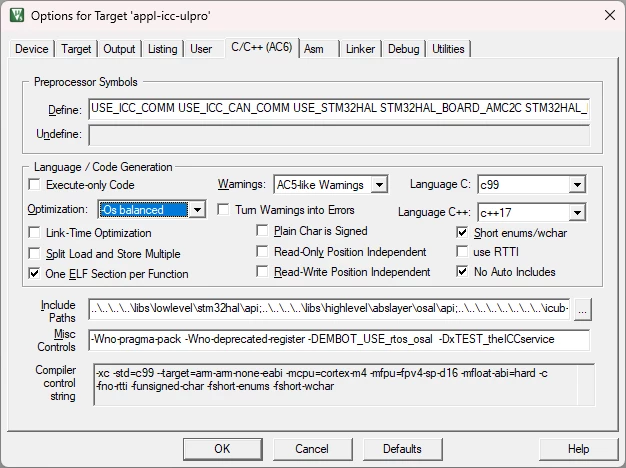The width and height of the screenshot is (626, 468).
Task: Toggle Link-Time Optimization checkbox
Action: coord(35,232)
